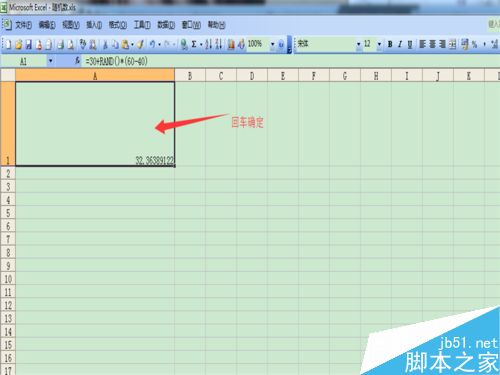Click the fx Insert Function icon
Screen dimensions: 500x375
pyautogui.click(x=77, y=61)
